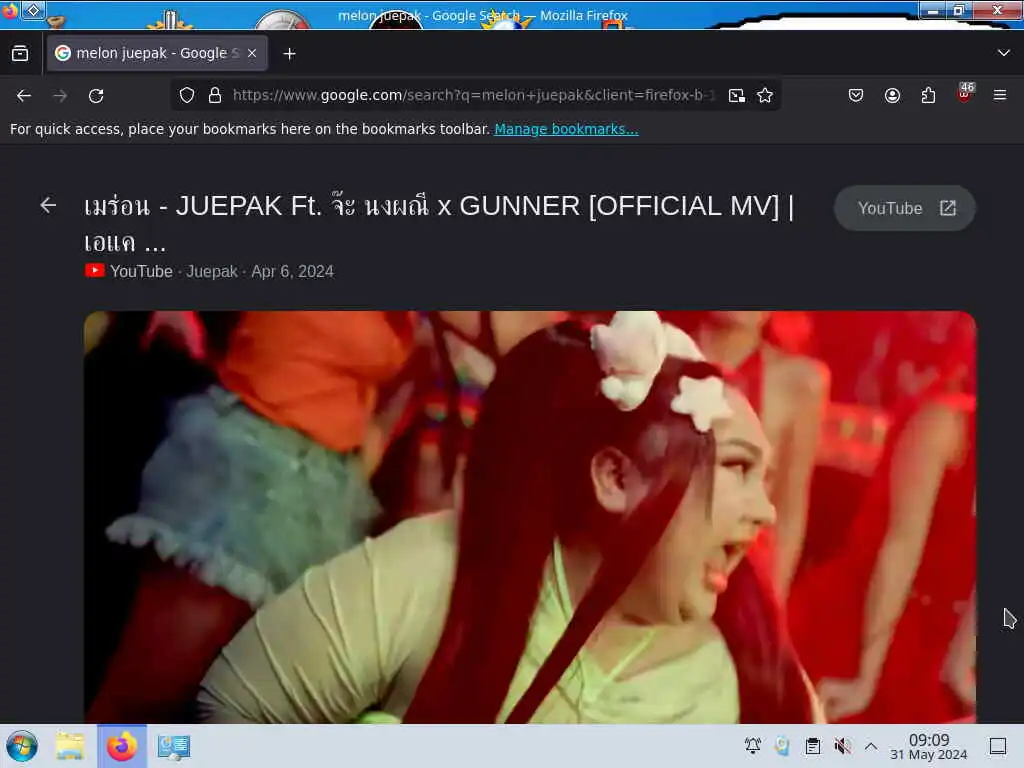Click the show desktop button
The height and width of the screenshot is (768, 1024).
(998, 746)
